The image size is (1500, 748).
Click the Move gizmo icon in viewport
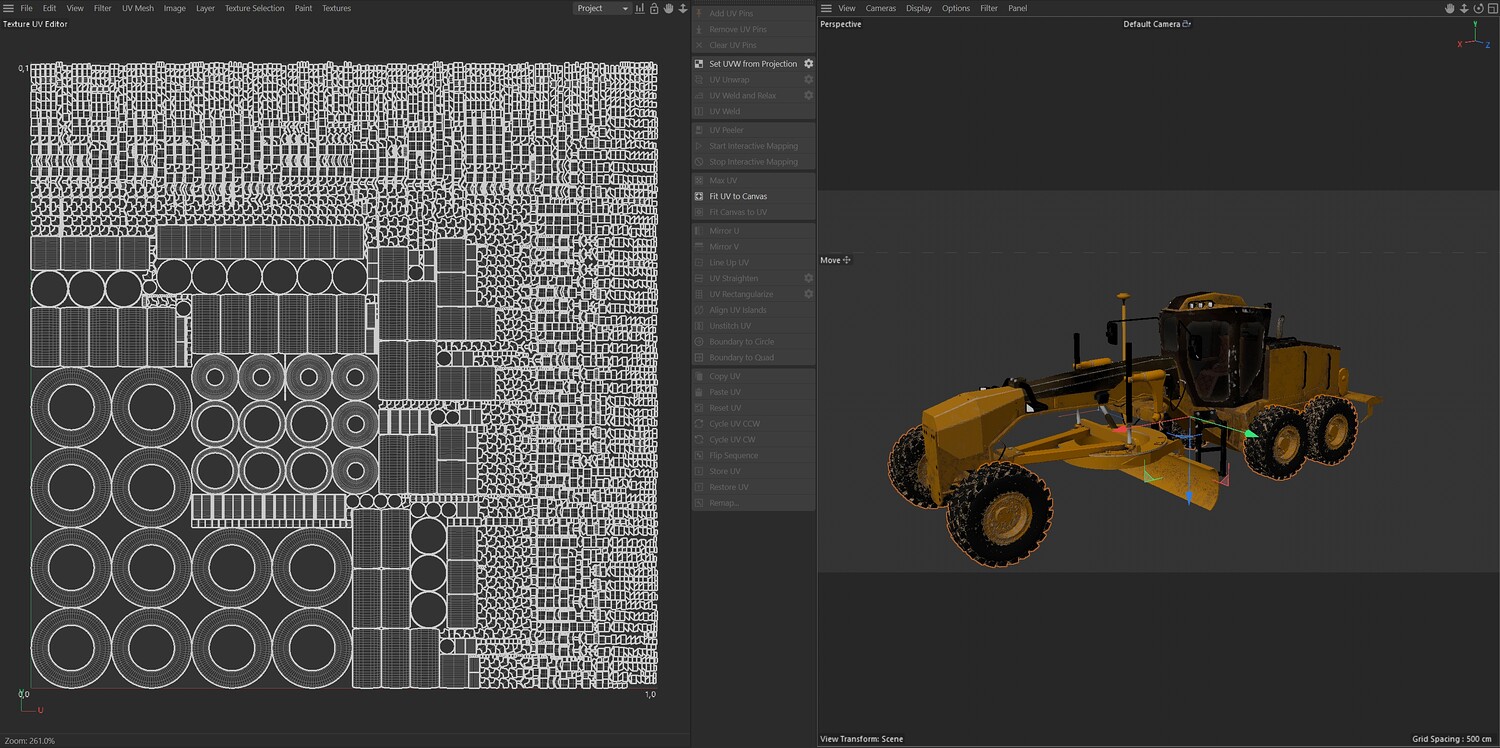tap(847, 260)
